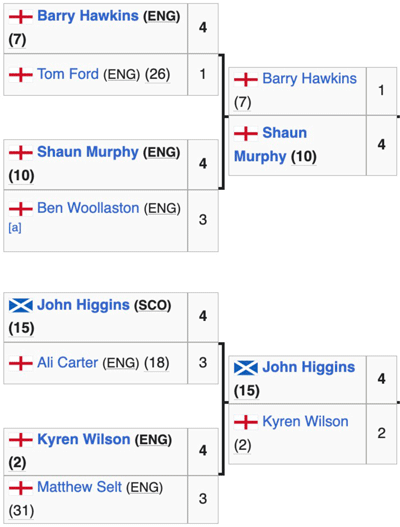Image resolution: width=400 pixels, height=527 pixels.
Task: Click England flag beside Tom Ford
Action: pos(21,74)
